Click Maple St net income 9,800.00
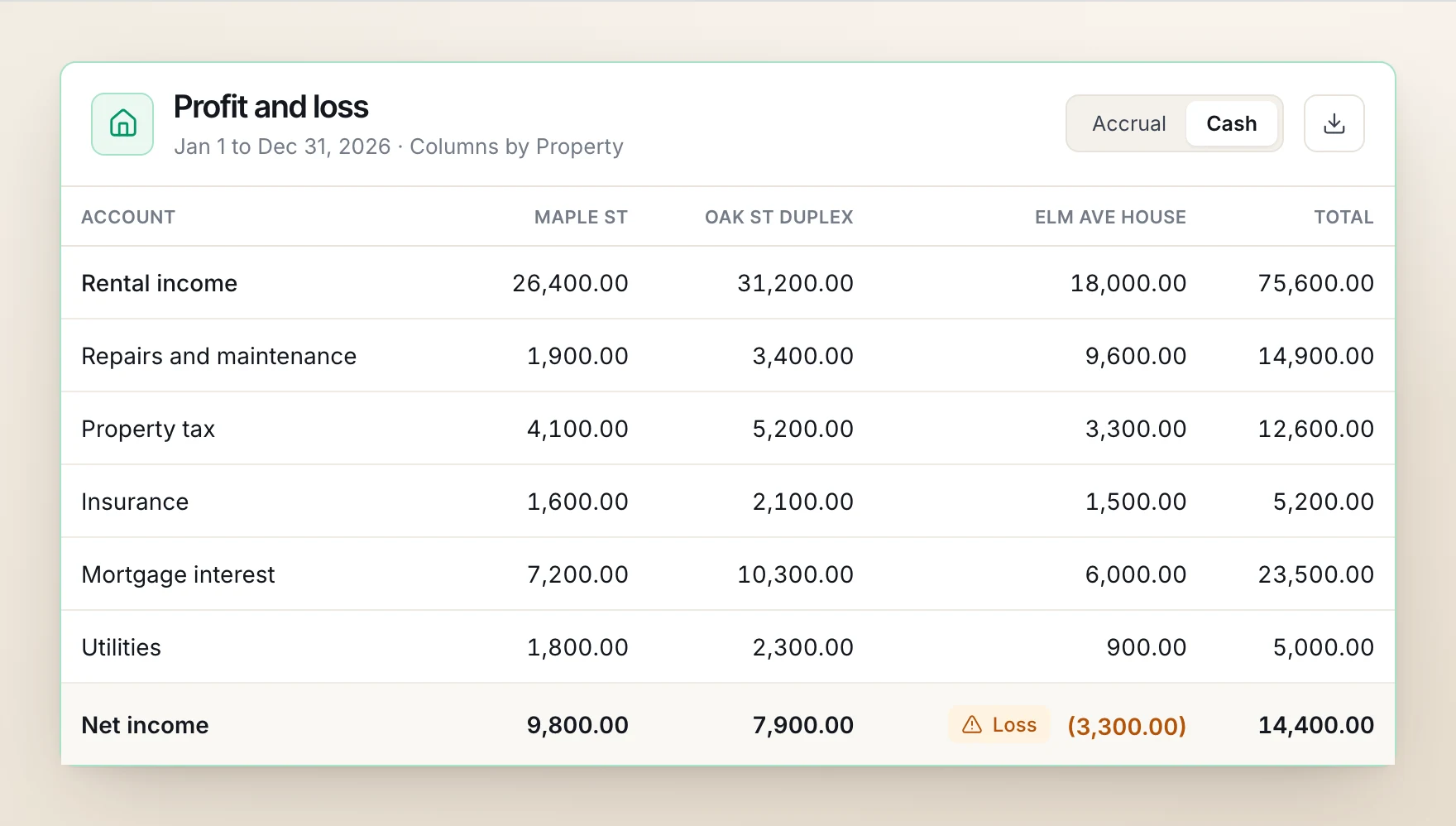 pyautogui.click(x=577, y=725)
